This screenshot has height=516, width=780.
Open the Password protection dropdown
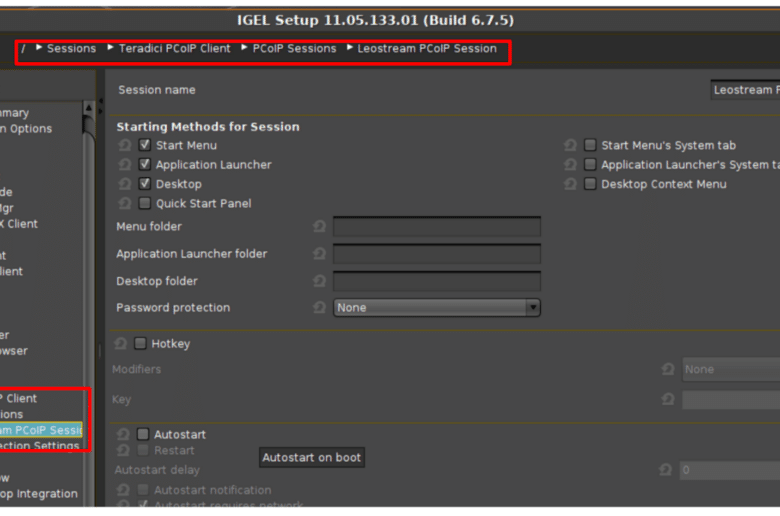coord(437,308)
